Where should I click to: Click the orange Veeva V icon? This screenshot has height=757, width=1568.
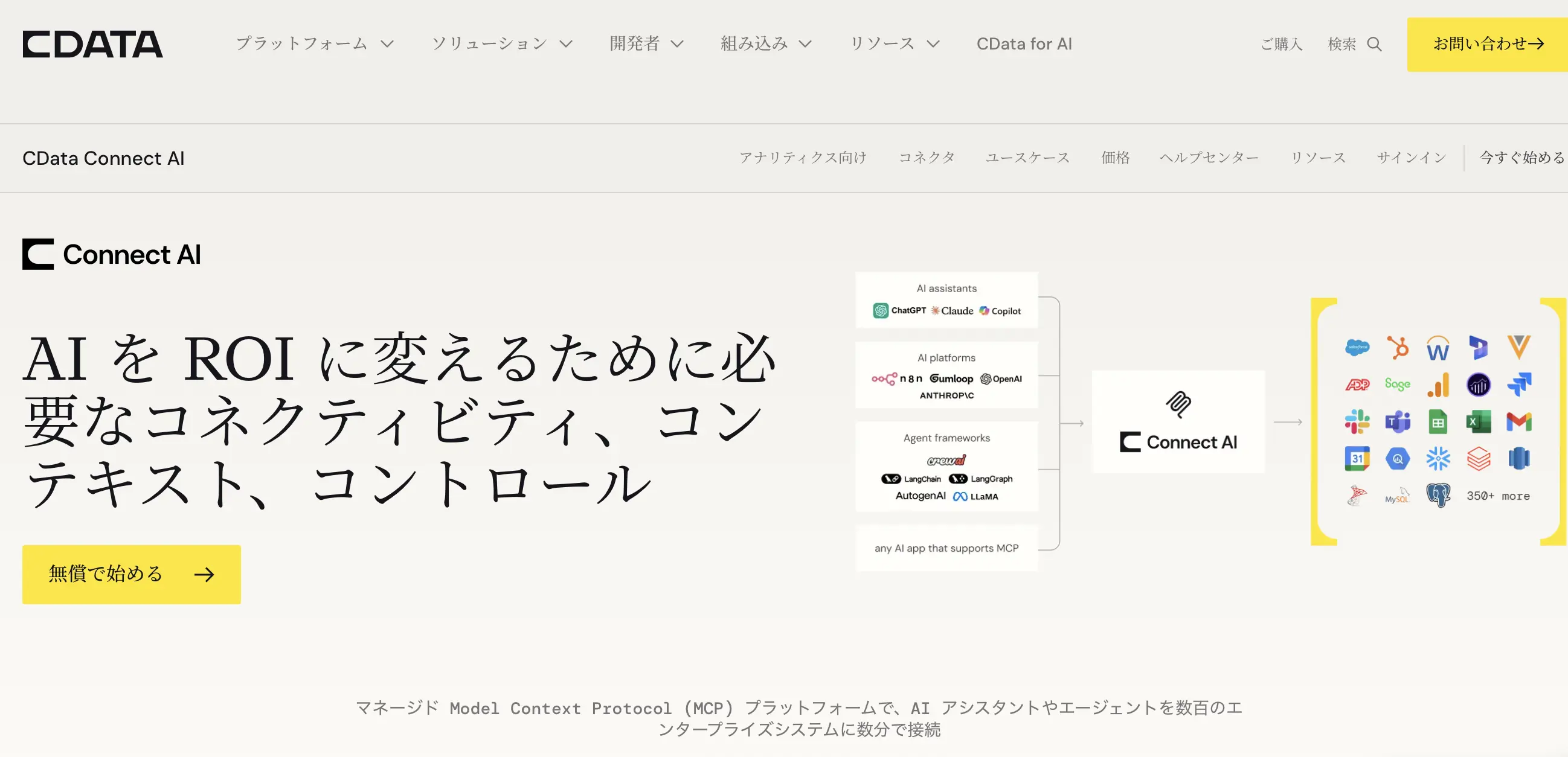click(1518, 347)
